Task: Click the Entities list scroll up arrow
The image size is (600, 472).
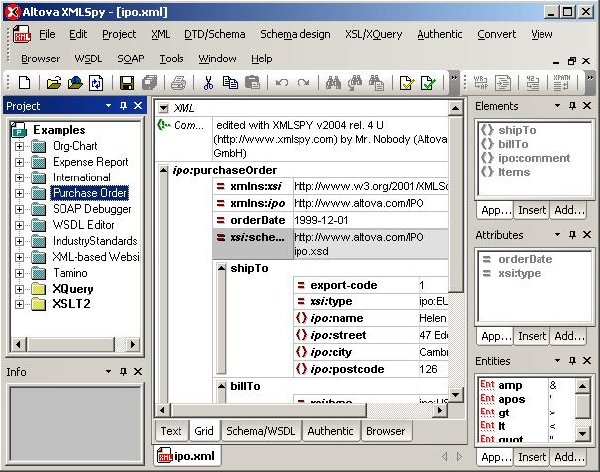Action: click(582, 386)
